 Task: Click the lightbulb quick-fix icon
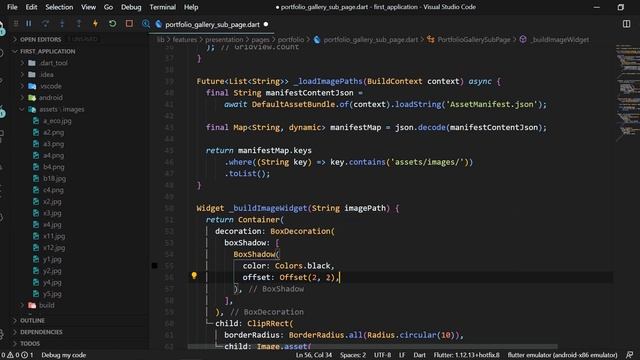[x=194, y=276]
